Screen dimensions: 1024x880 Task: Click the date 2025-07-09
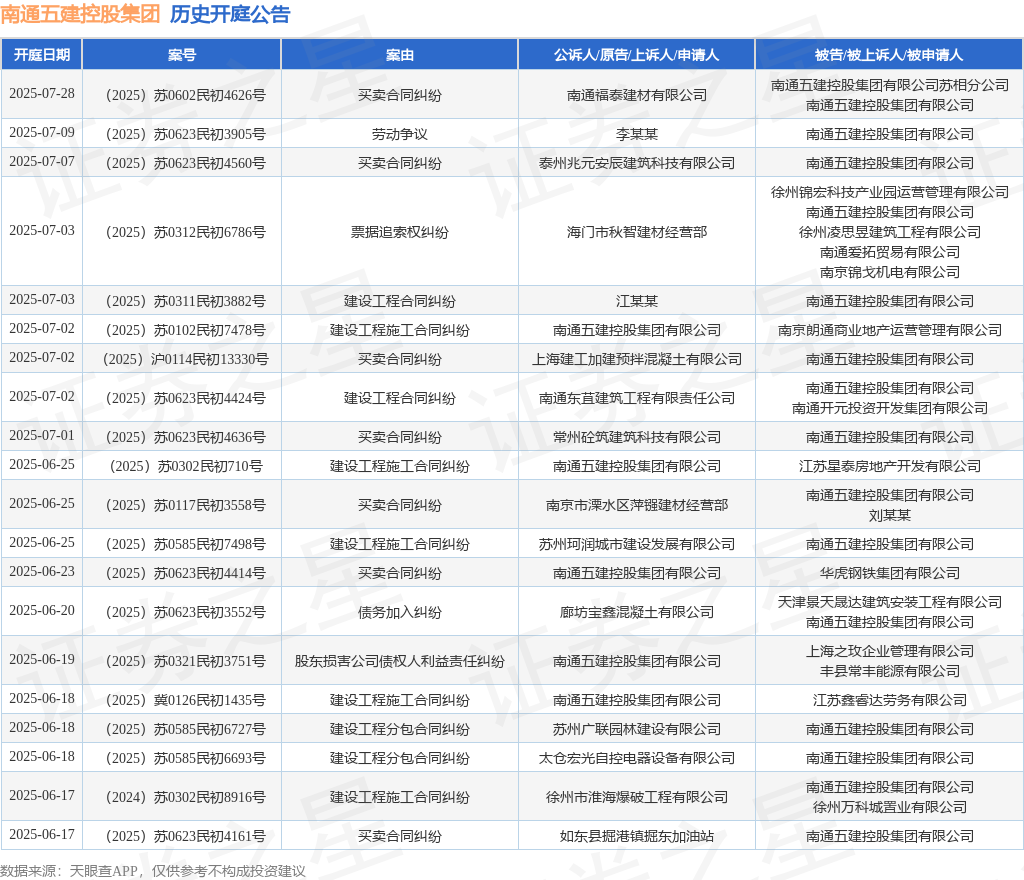click(x=42, y=133)
